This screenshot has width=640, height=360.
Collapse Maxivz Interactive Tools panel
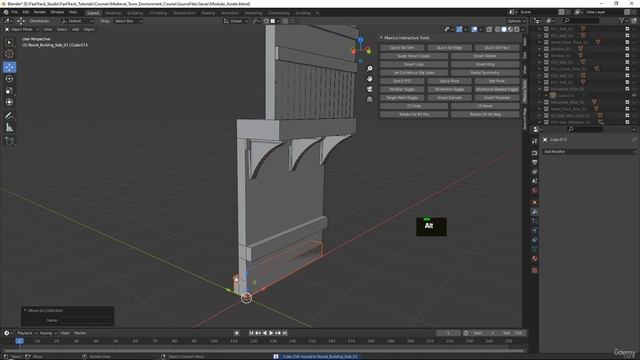tap(381, 38)
